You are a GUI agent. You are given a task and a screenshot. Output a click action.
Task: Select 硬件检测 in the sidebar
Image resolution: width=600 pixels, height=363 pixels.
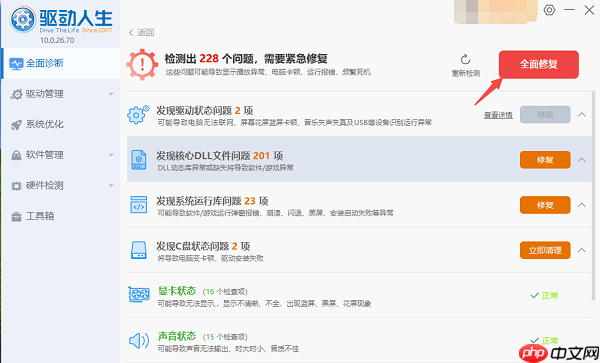[x=60, y=186]
